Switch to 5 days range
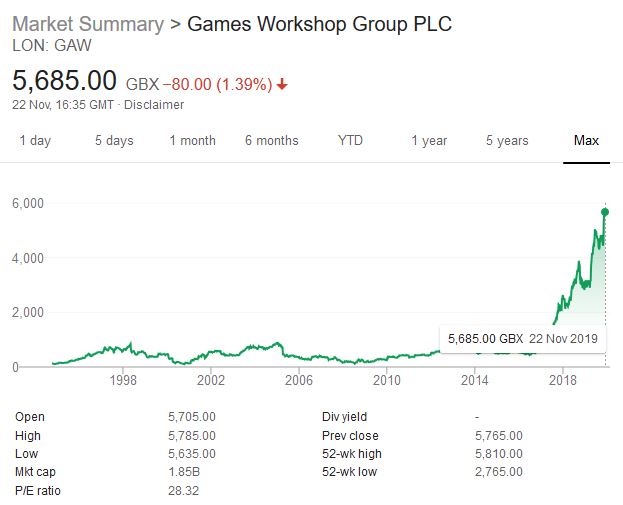Viewport: 623px width, 505px height. [x=114, y=141]
